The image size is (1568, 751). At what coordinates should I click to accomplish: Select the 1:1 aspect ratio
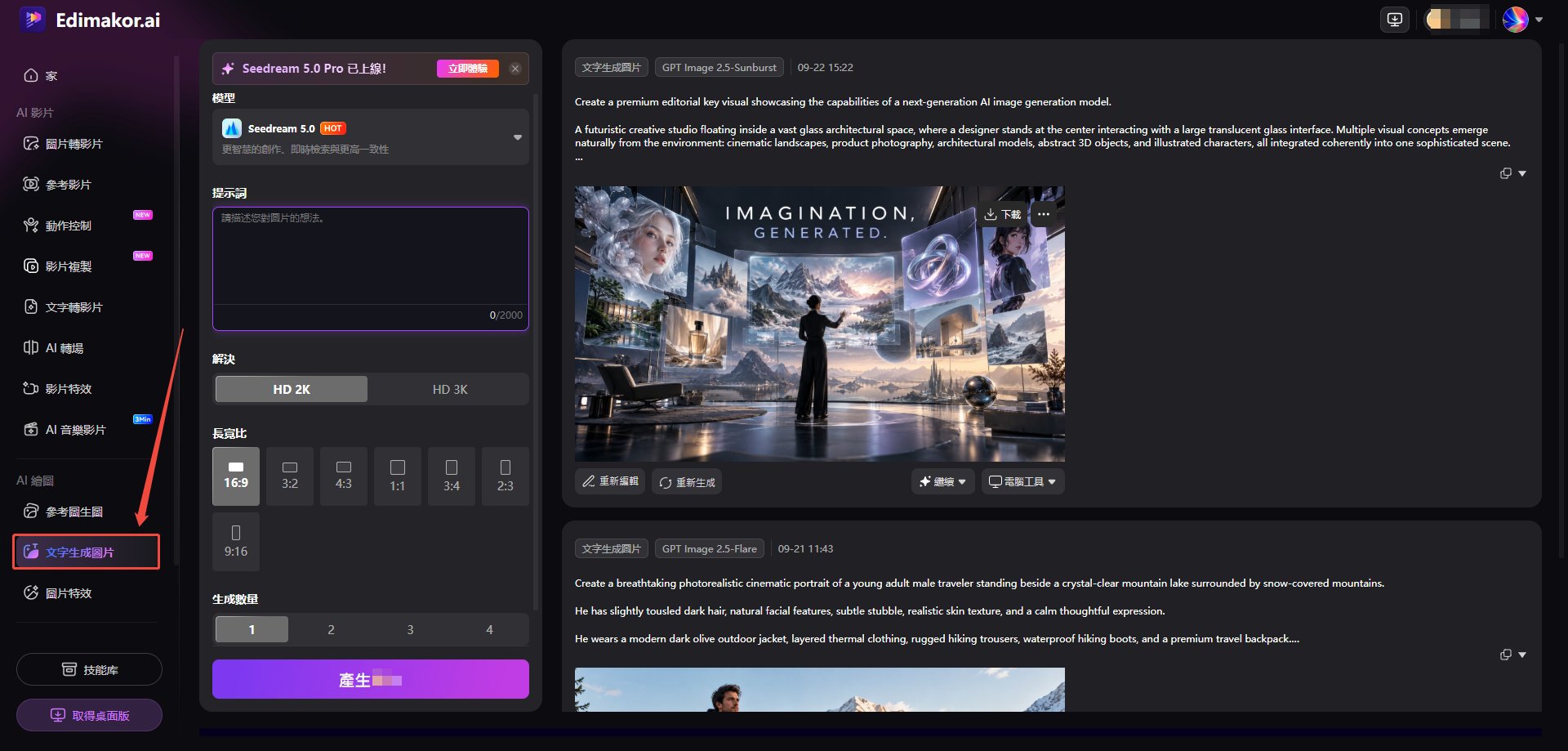tap(398, 476)
